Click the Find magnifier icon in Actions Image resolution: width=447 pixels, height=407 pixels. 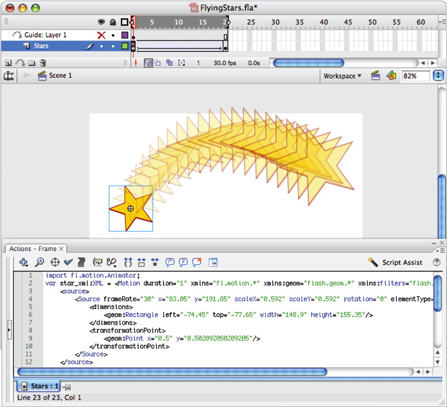pyautogui.click(x=39, y=262)
